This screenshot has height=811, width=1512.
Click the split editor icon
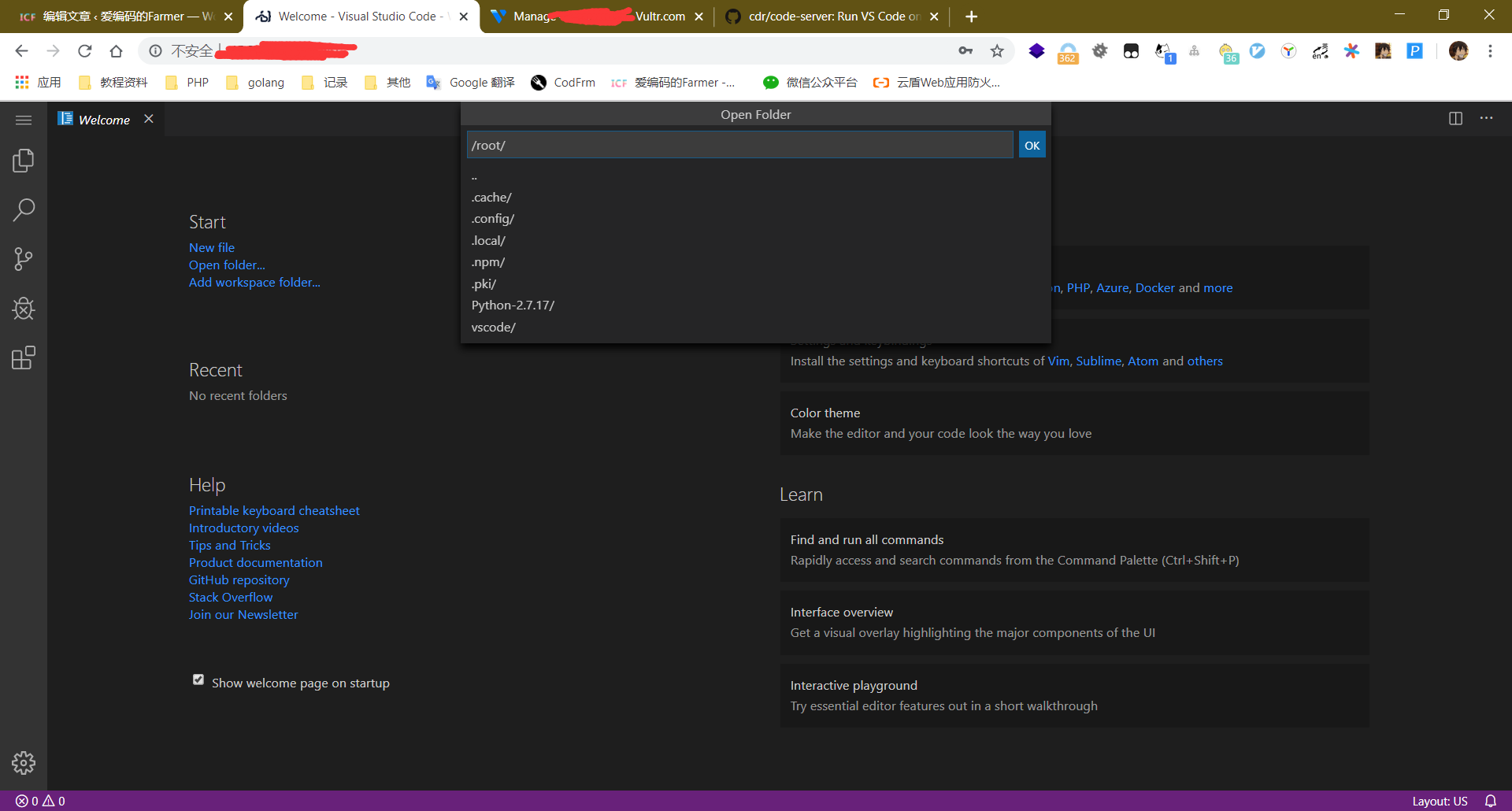point(1455,118)
